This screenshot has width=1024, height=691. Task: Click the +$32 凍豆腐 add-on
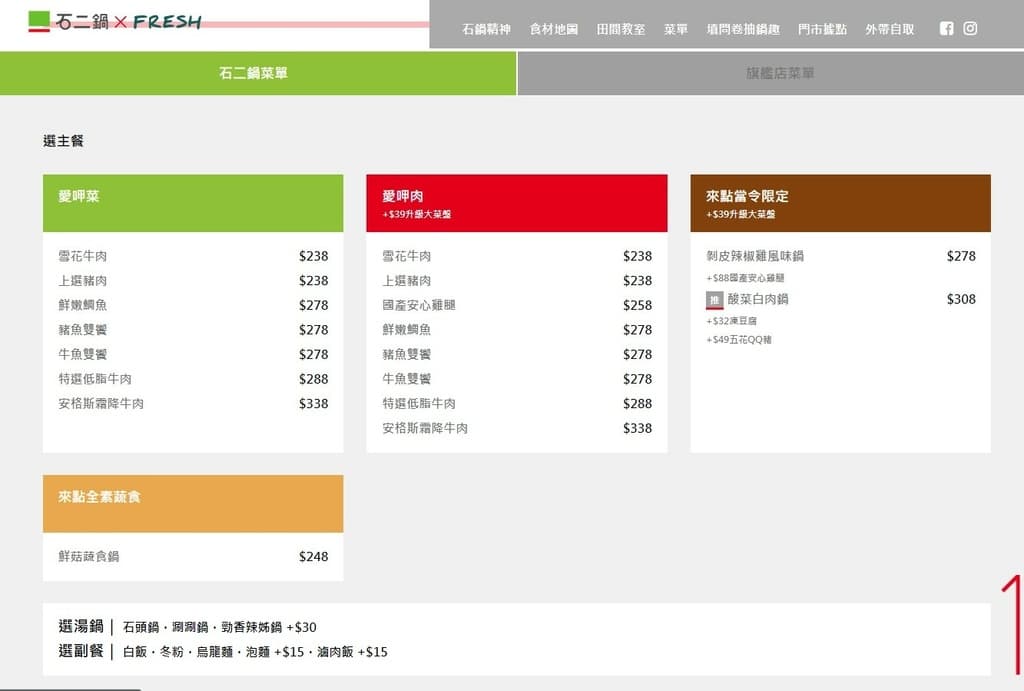[731, 321]
